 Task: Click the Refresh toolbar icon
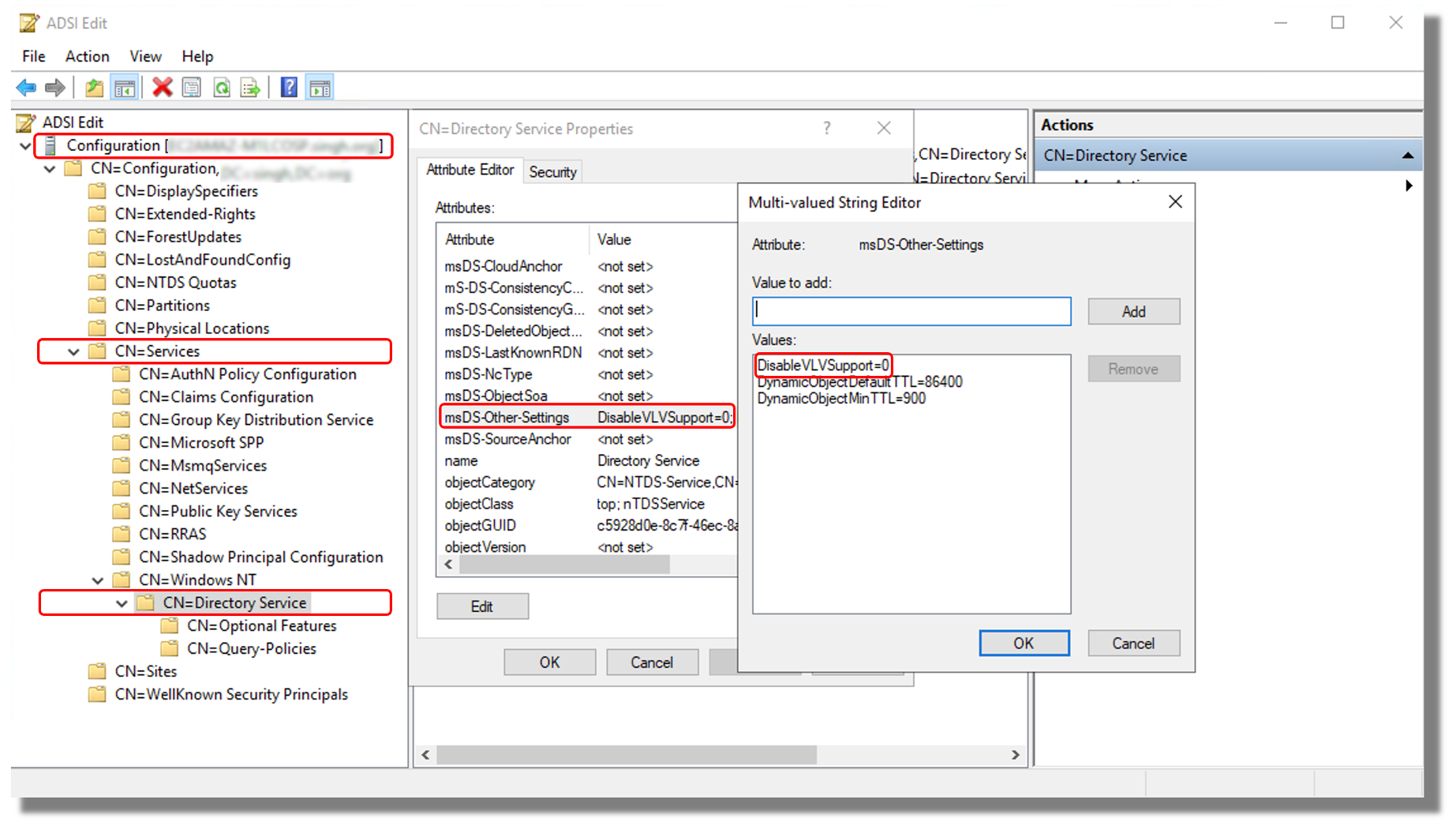pos(221,87)
